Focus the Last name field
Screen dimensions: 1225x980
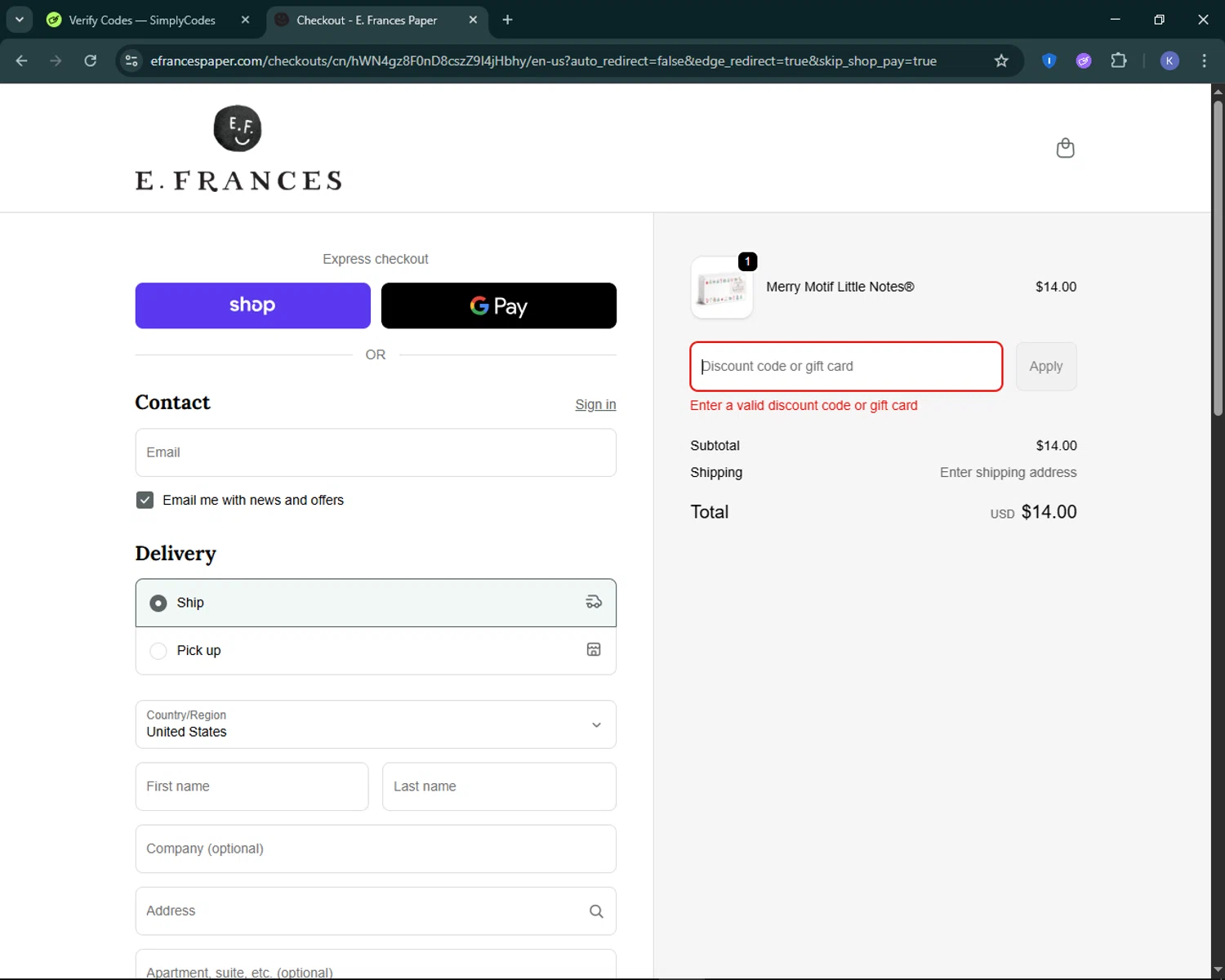point(499,786)
